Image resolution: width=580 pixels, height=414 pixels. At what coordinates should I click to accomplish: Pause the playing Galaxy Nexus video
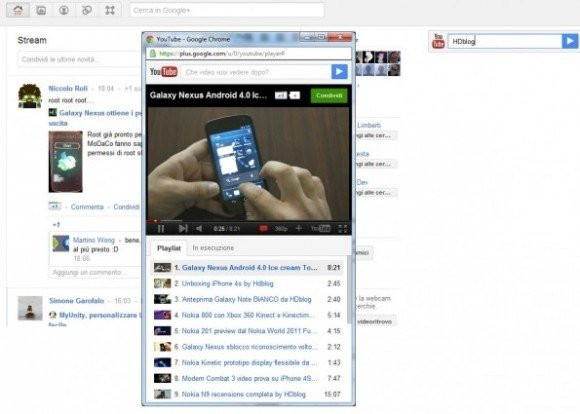pyautogui.click(x=161, y=229)
